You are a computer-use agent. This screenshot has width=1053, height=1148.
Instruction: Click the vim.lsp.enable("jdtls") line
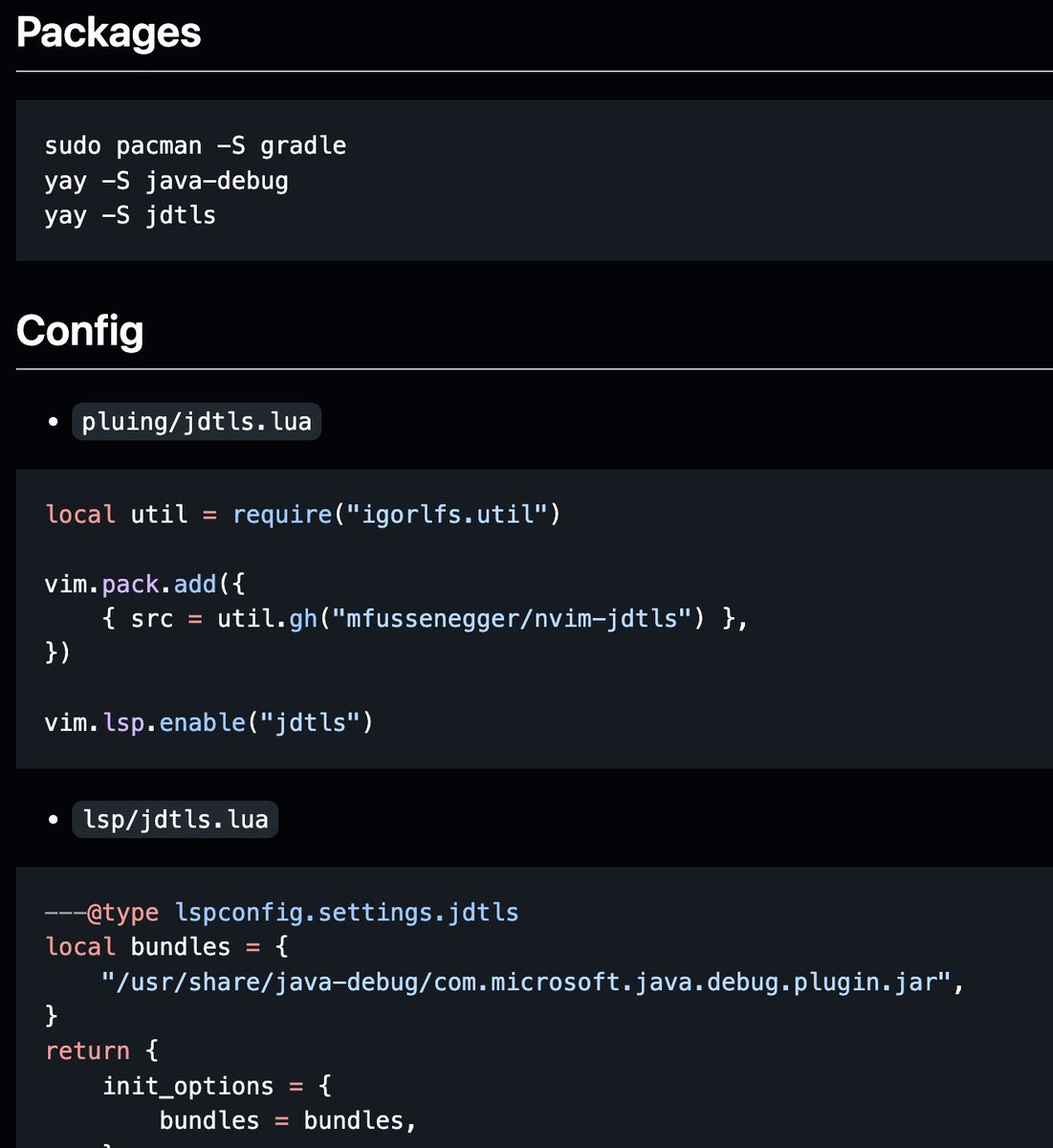tap(209, 722)
